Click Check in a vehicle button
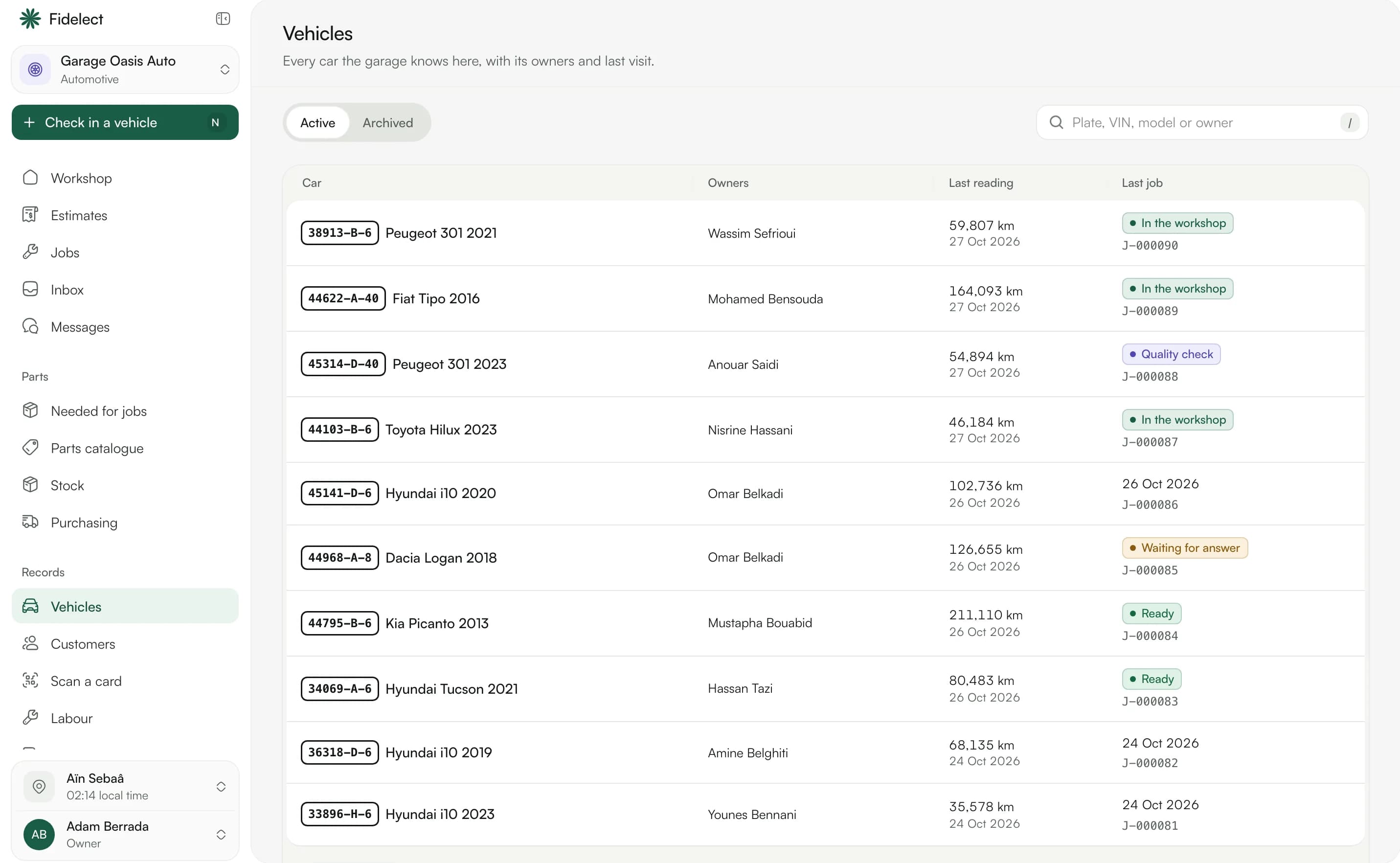 tap(125, 122)
